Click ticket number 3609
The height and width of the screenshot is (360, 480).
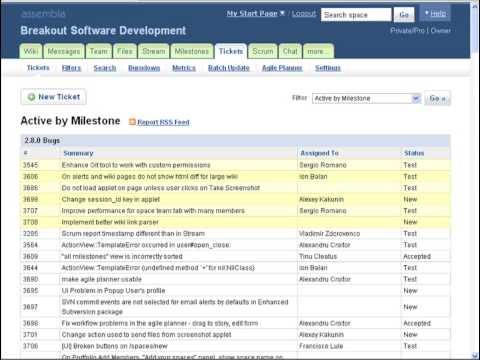pyautogui.click(x=30, y=256)
